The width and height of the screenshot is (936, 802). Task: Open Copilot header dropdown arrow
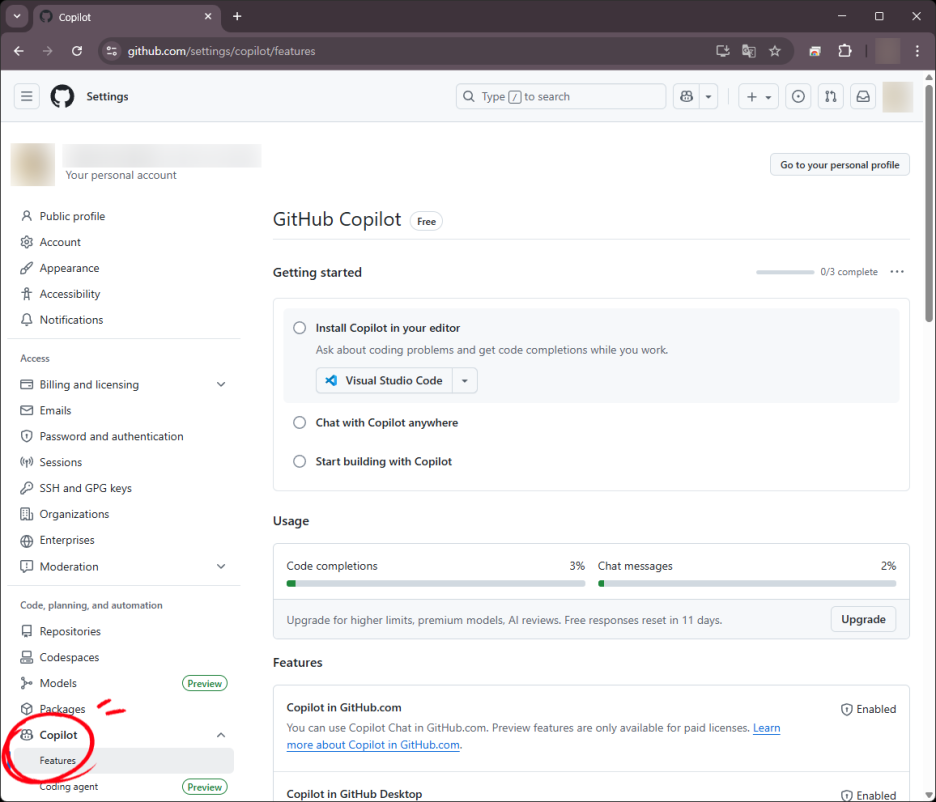[709, 96]
